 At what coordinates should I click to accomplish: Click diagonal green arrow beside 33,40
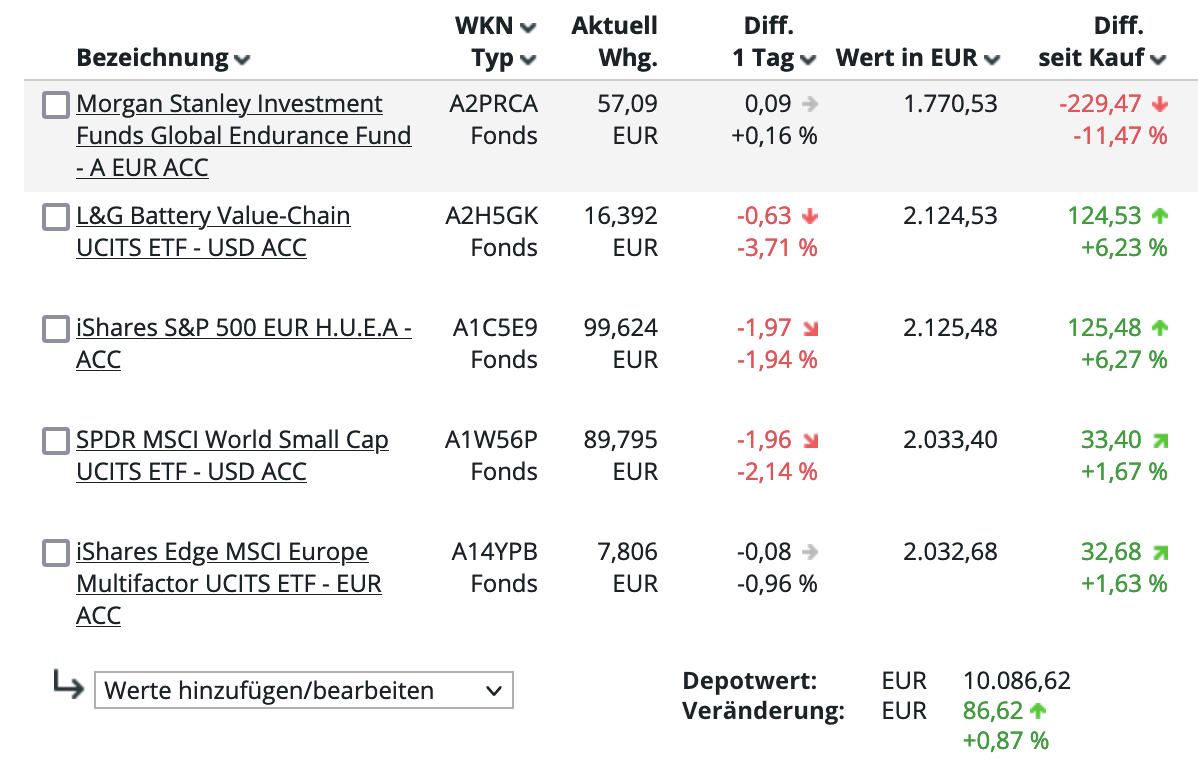1159,440
